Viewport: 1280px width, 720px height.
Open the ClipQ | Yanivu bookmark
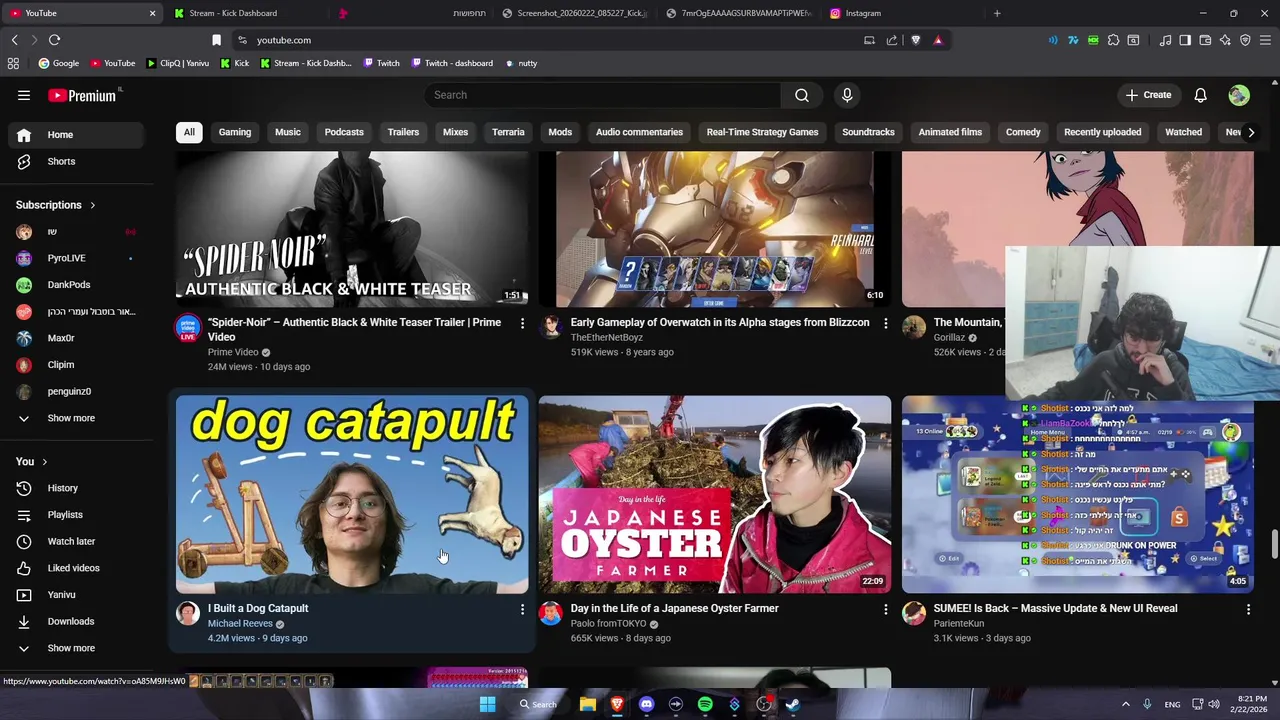point(178,63)
